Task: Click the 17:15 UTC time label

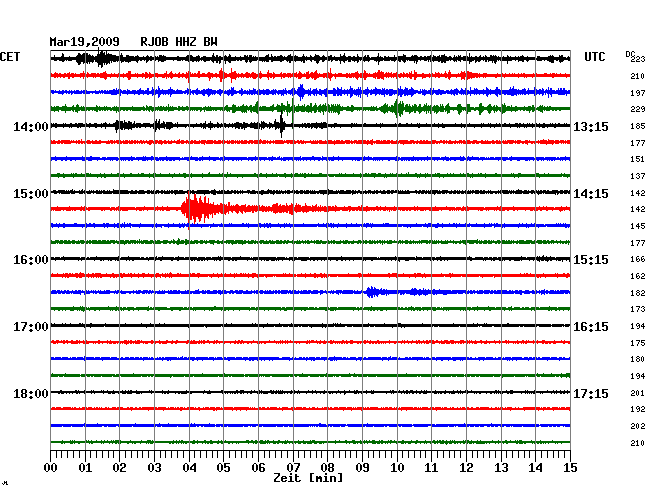Action: click(591, 393)
